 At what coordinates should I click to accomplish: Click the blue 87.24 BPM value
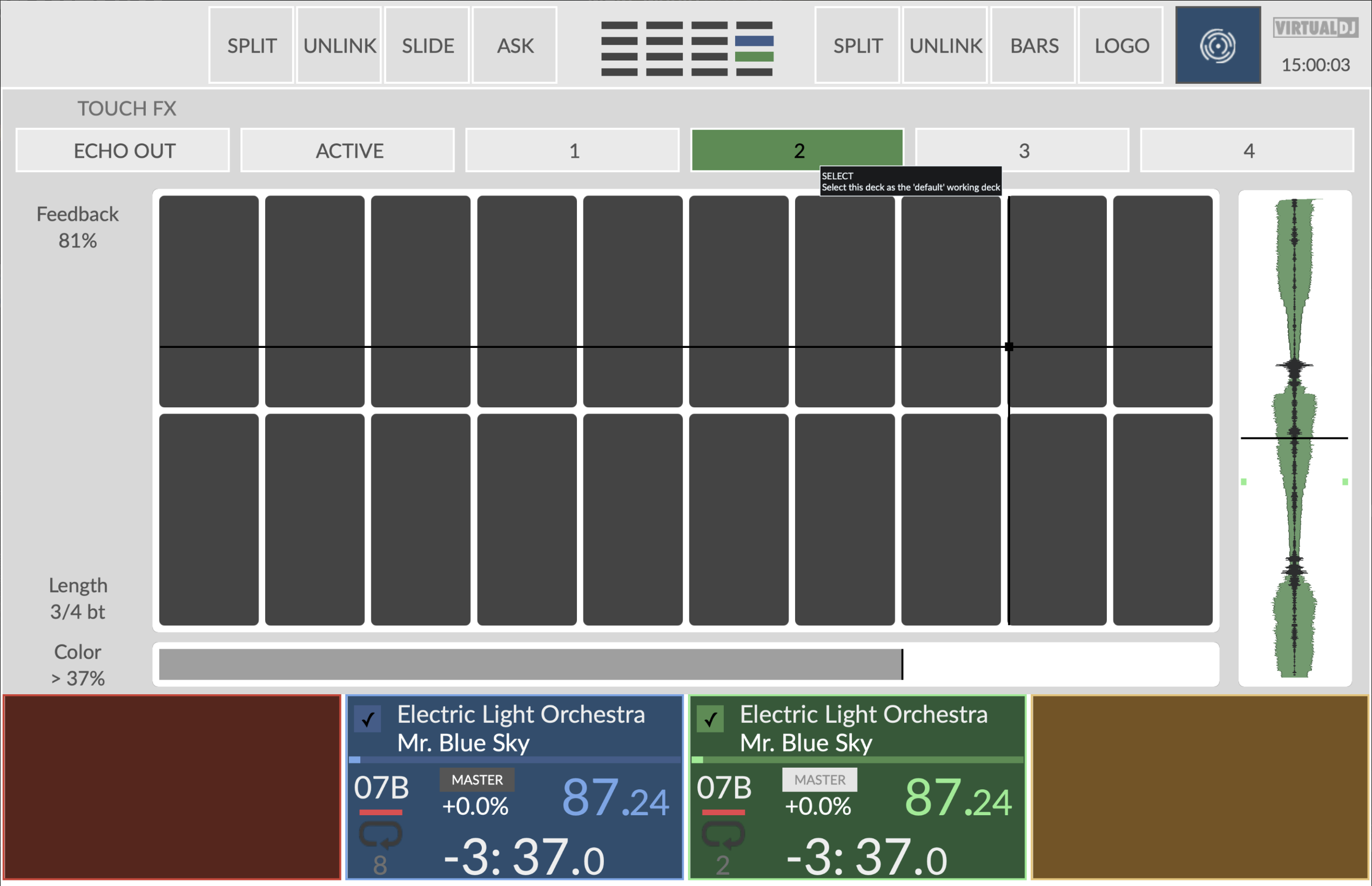pyautogui.click(x=616, y=798)
